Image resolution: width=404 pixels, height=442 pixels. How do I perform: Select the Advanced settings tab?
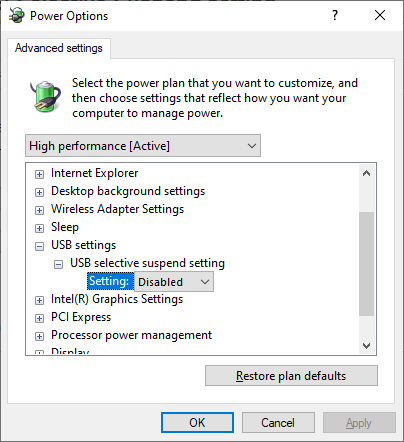tap(59, 48)
